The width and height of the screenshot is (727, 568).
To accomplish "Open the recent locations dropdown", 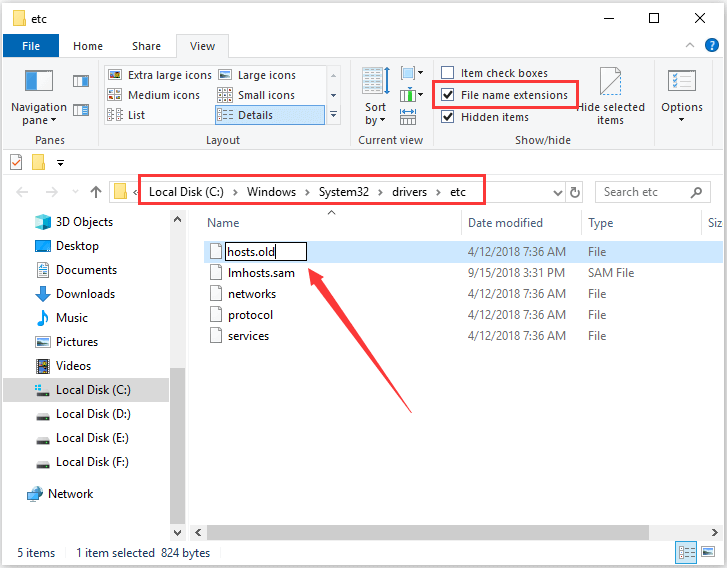I will pos(75,192).
